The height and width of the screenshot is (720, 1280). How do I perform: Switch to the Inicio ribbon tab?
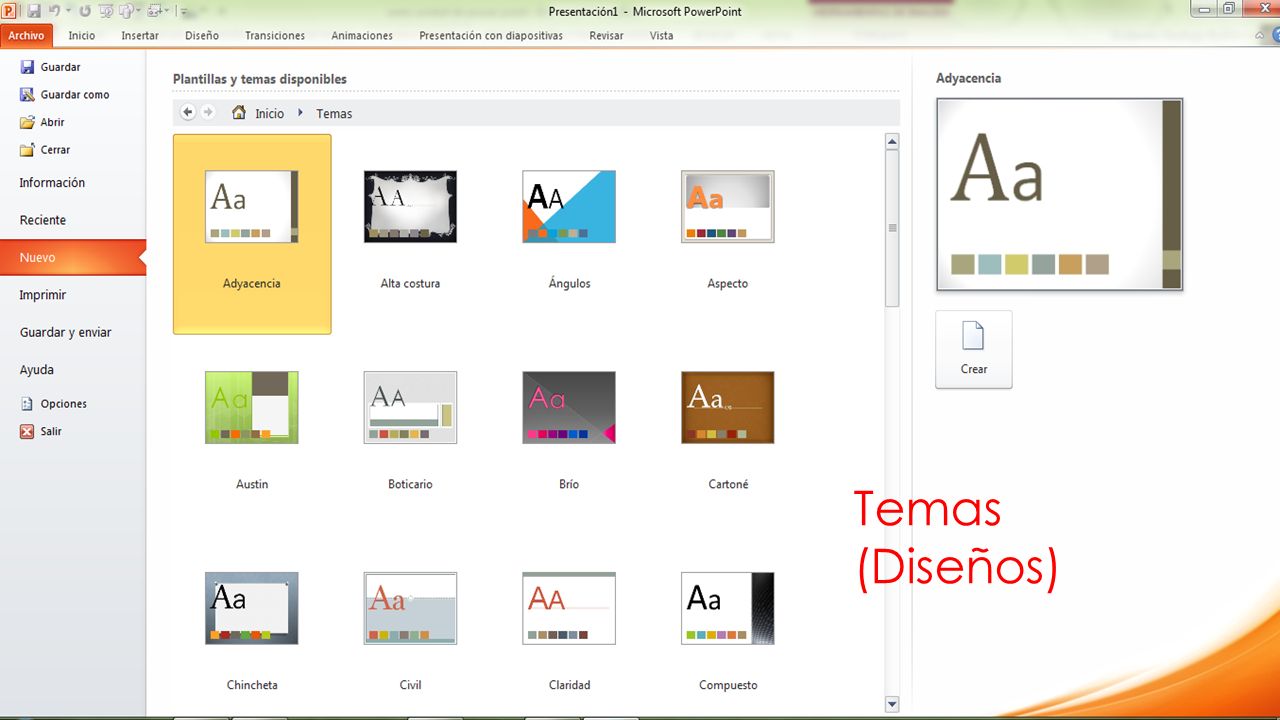[x=82, y=35]
